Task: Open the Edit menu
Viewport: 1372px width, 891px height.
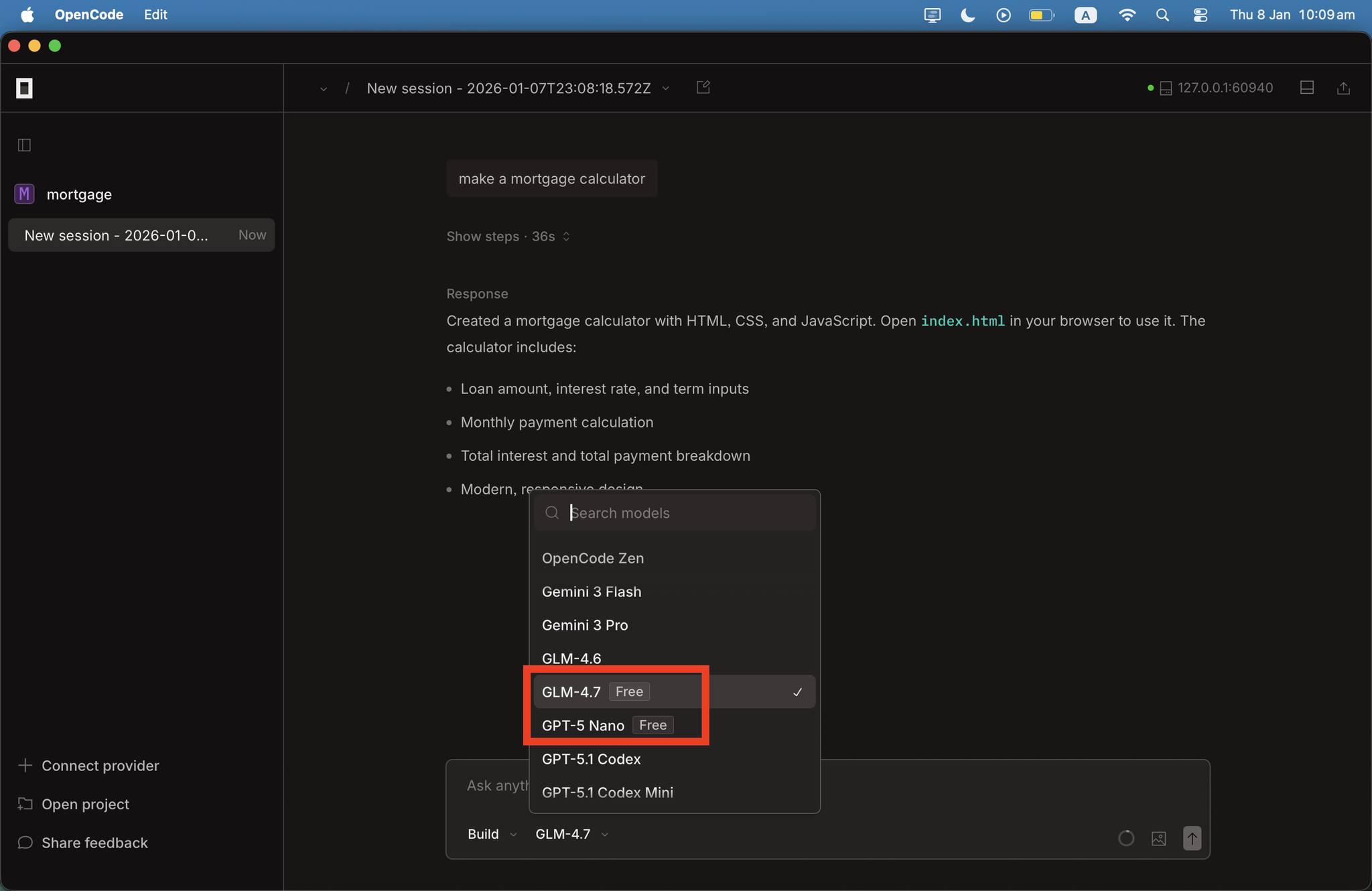Action: pyautogui.click(x=155, y=15)
